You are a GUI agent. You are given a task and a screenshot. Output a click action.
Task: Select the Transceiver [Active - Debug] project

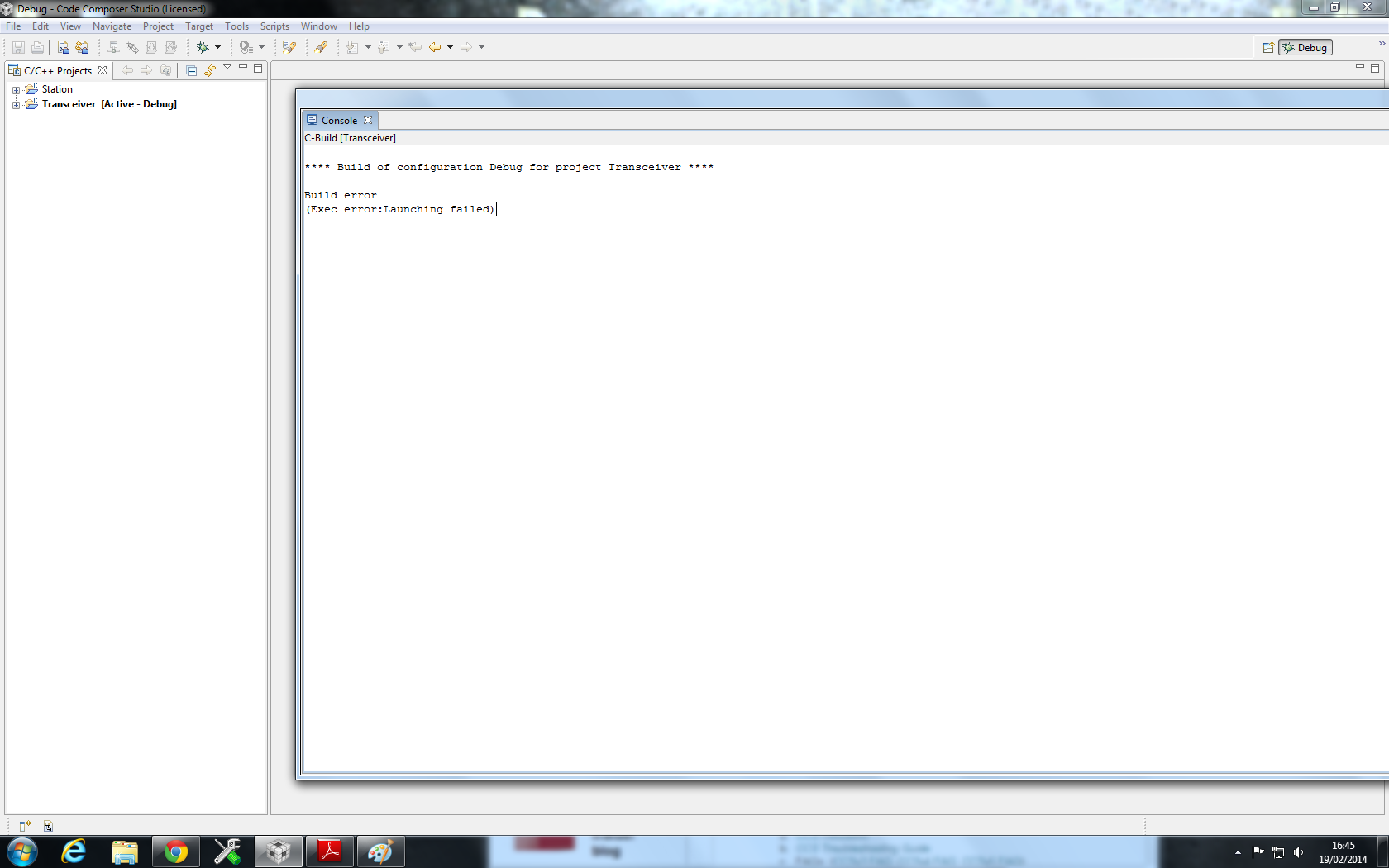[x=109, y=104]
